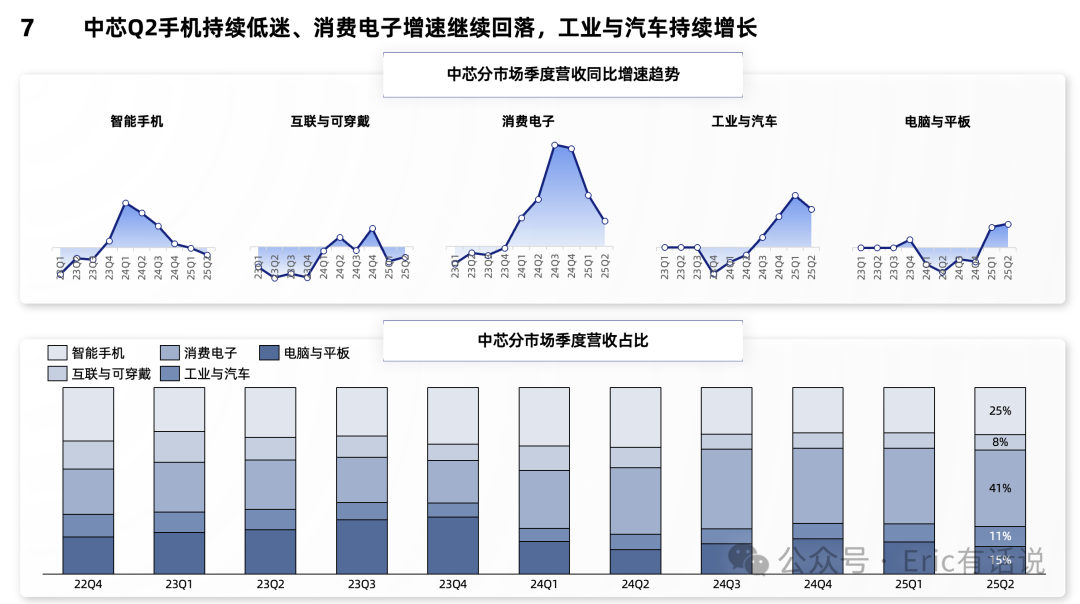This screenshot has height=604, width=1080.
Task: Click the 电脑与平板 trend chart title
Action: (x=937, y=122)
